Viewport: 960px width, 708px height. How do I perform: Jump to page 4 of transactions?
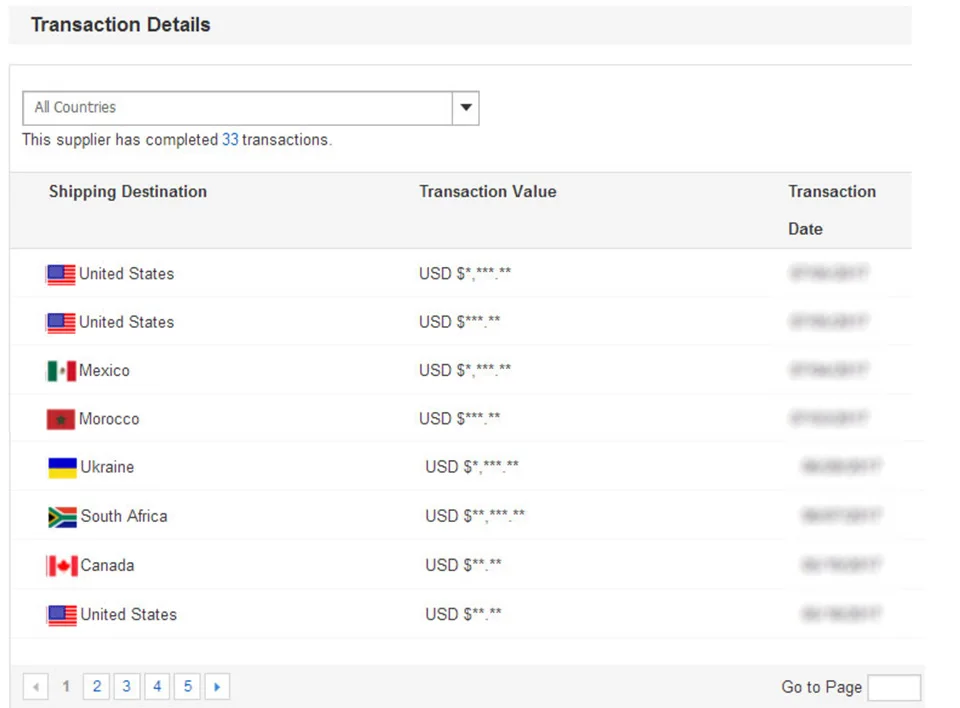click(157, 687)
